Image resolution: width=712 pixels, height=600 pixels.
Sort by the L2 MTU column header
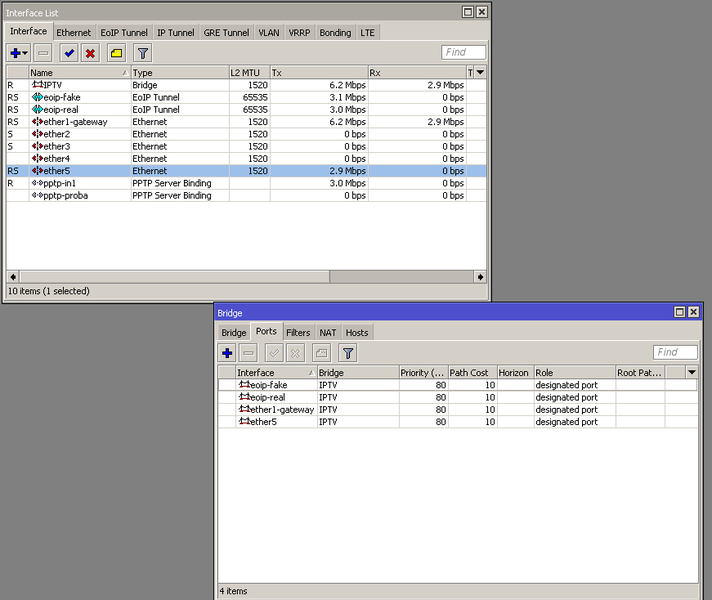(250, 73)
